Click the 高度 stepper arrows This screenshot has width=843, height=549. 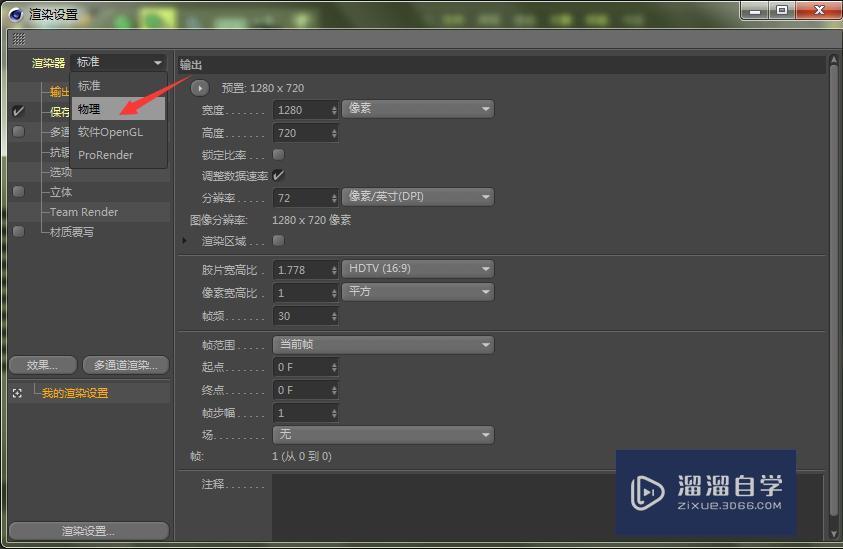[334, 133]
